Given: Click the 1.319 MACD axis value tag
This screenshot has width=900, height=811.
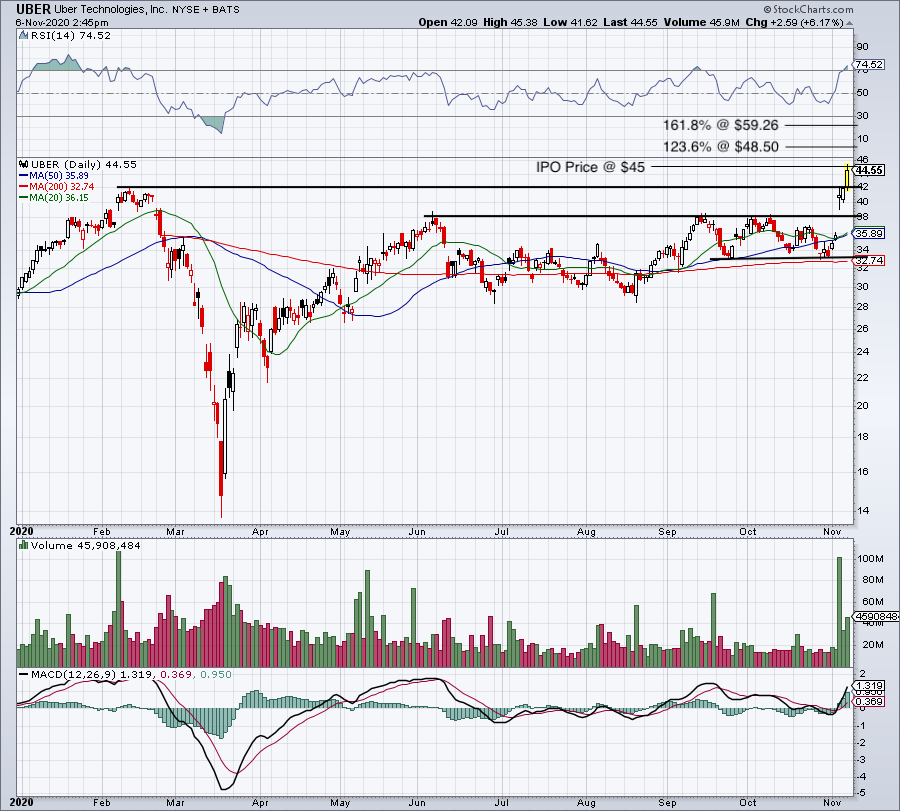Looking at the screenshot, I should tap(869, 686).
